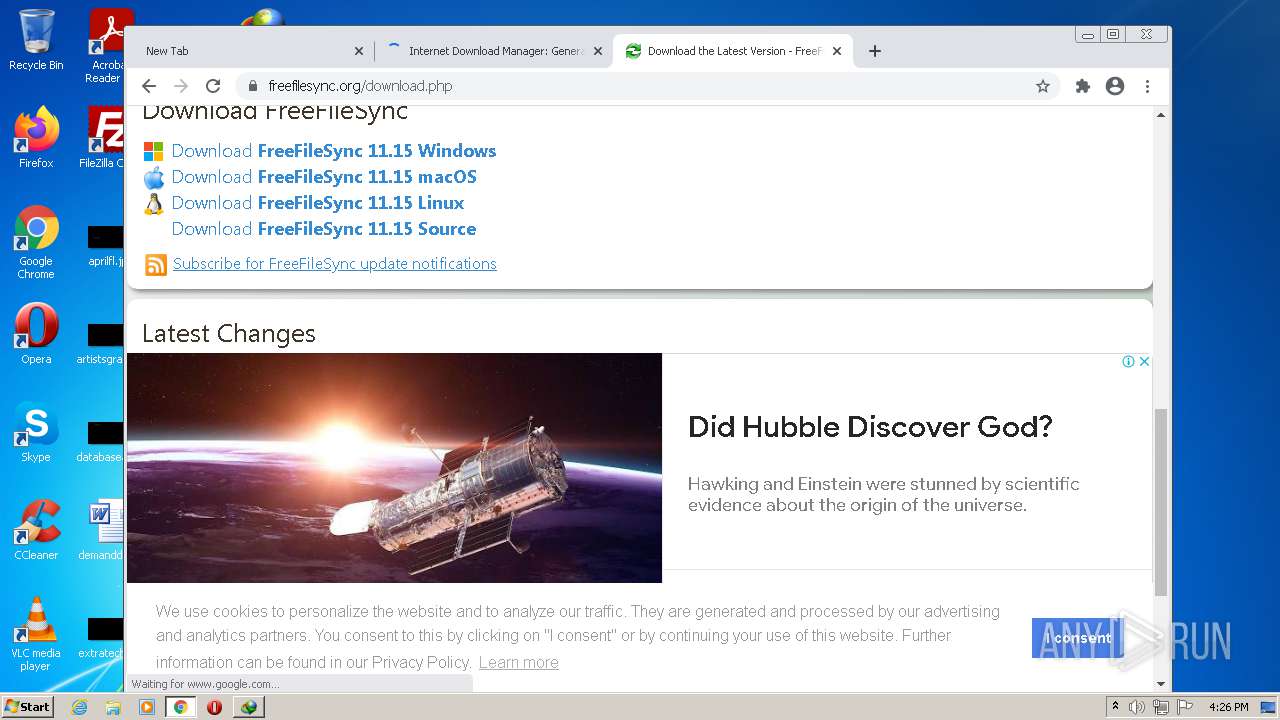The image size is (1280, 720).
Task: Open the media player taskbar icon
Action: click(x=147, y=707)
